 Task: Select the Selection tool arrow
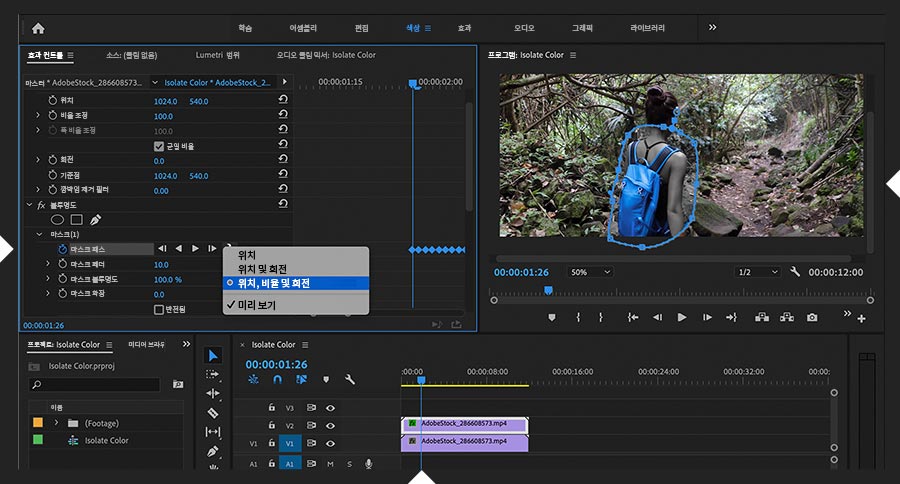pos(213,355)
